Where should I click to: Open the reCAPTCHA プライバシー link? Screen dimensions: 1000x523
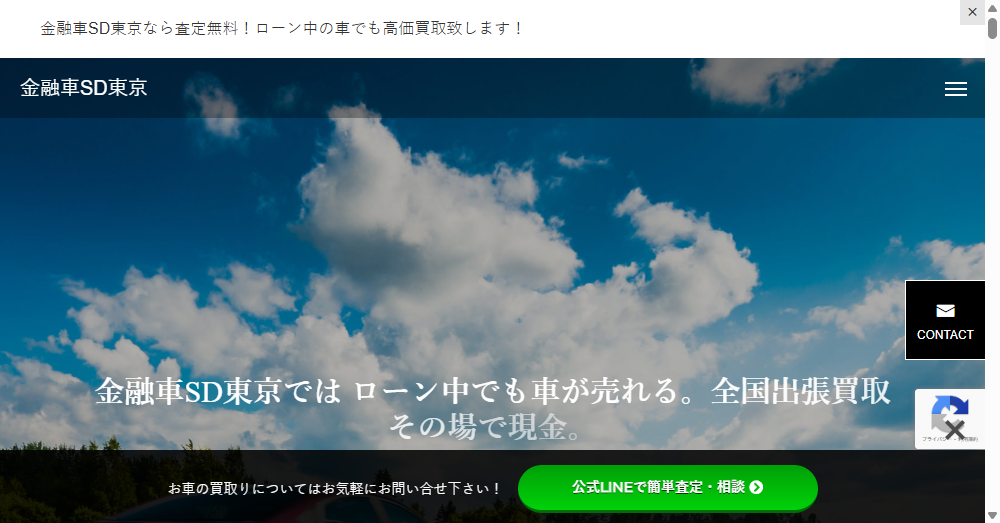click(929, 440)
